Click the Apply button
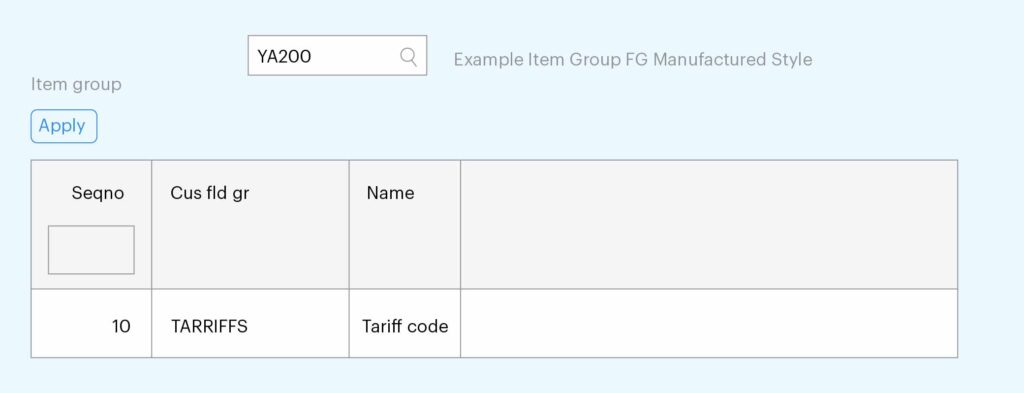 64,126
